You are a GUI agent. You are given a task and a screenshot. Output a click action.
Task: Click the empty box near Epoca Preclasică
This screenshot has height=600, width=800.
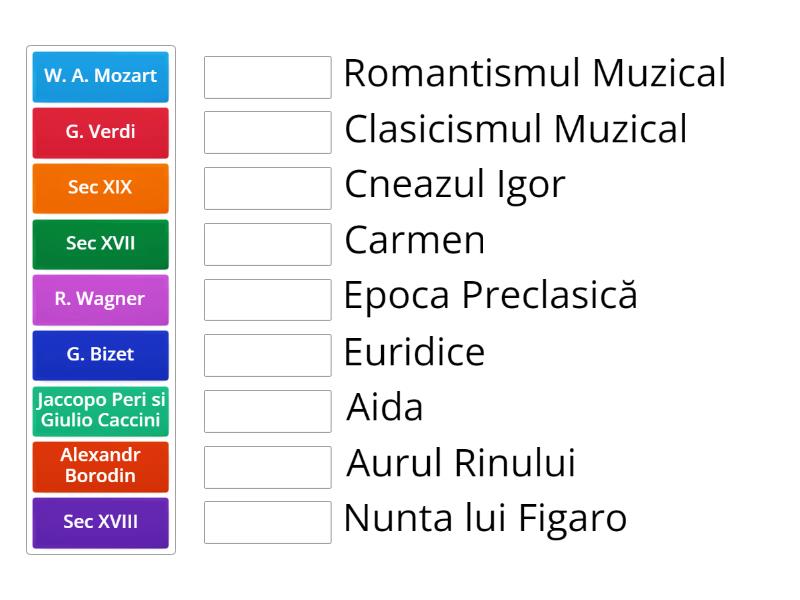coord(266,299)
